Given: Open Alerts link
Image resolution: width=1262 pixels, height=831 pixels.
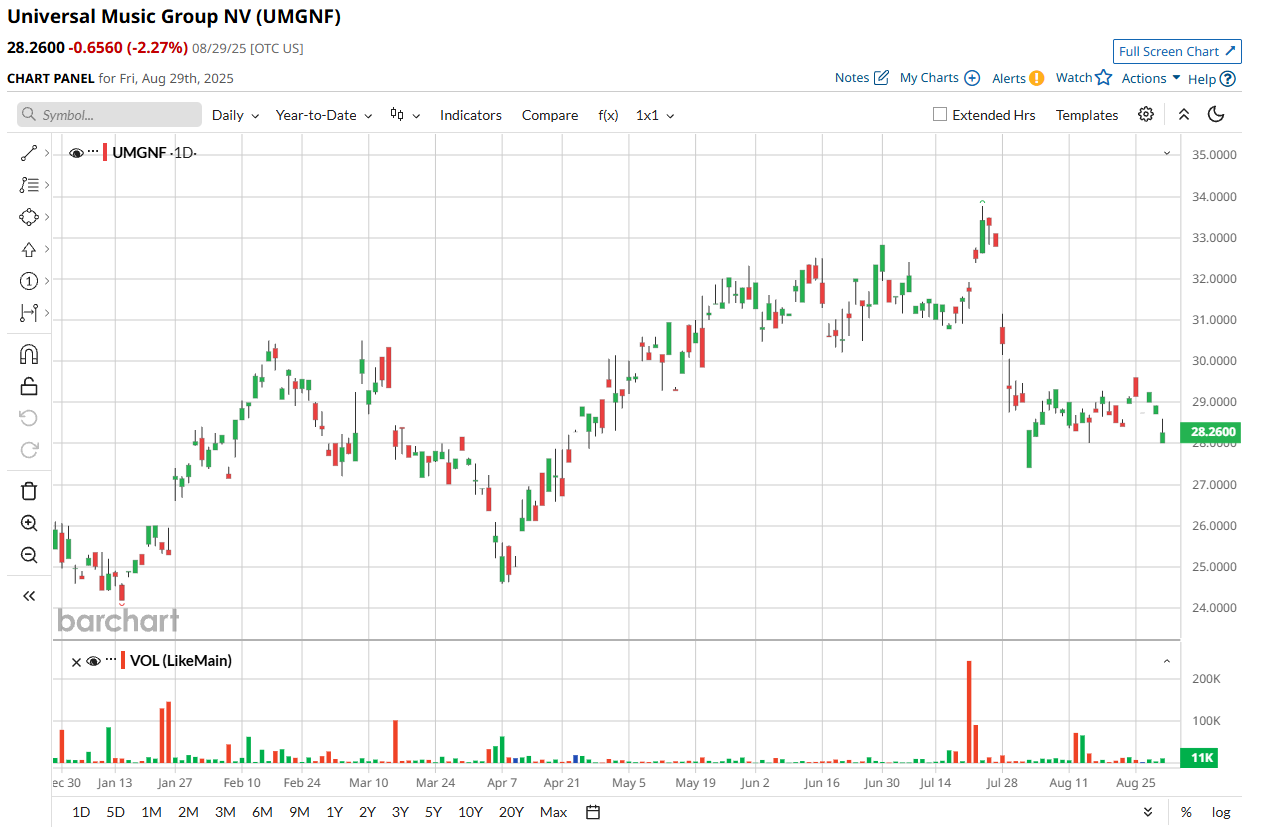Looking at the screenshot, I should point(1018,78).
